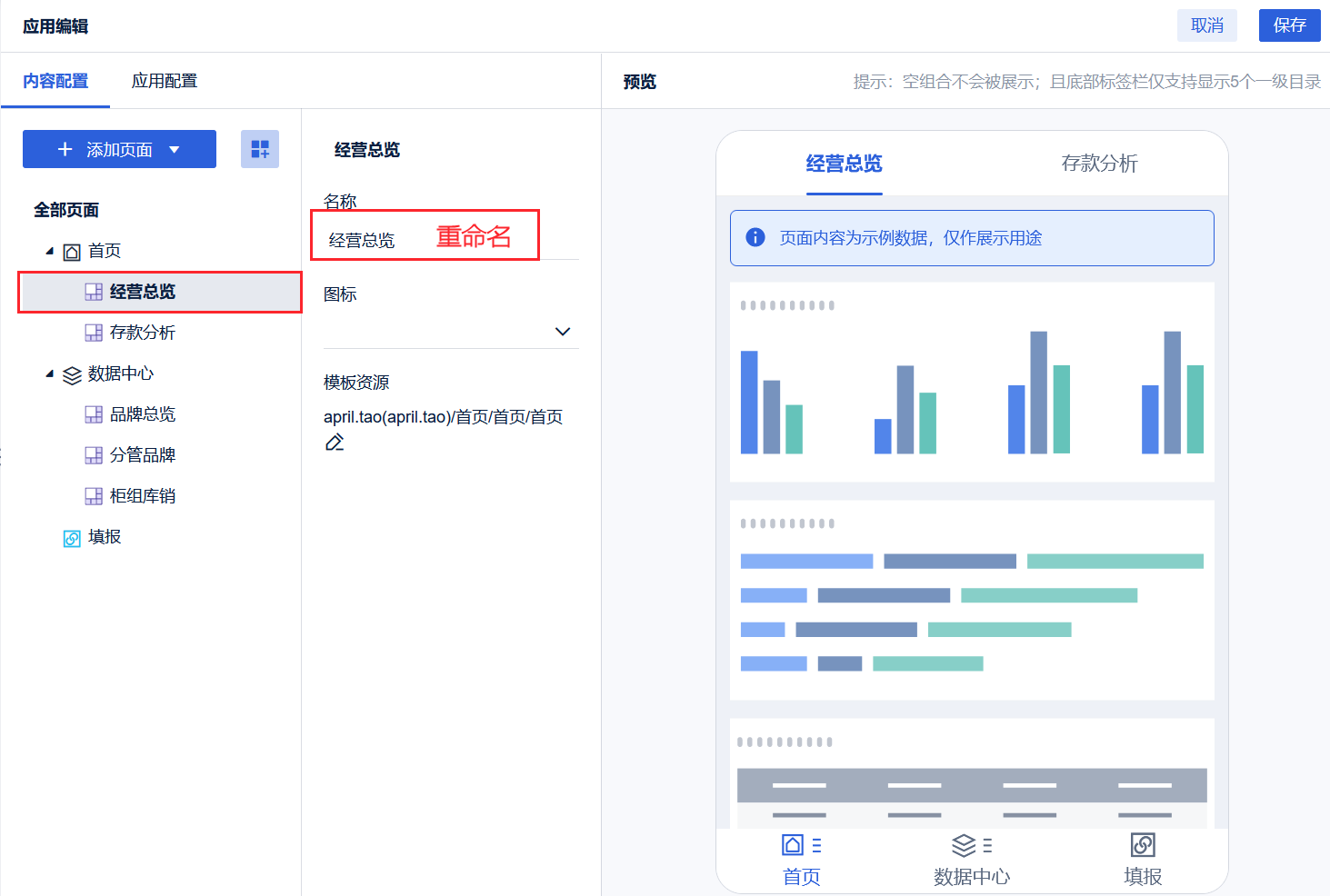This screenshot has height=896, width=1330.
Task: Click the 填报 icon in preview bottom bar
Action: (1143, 845)
